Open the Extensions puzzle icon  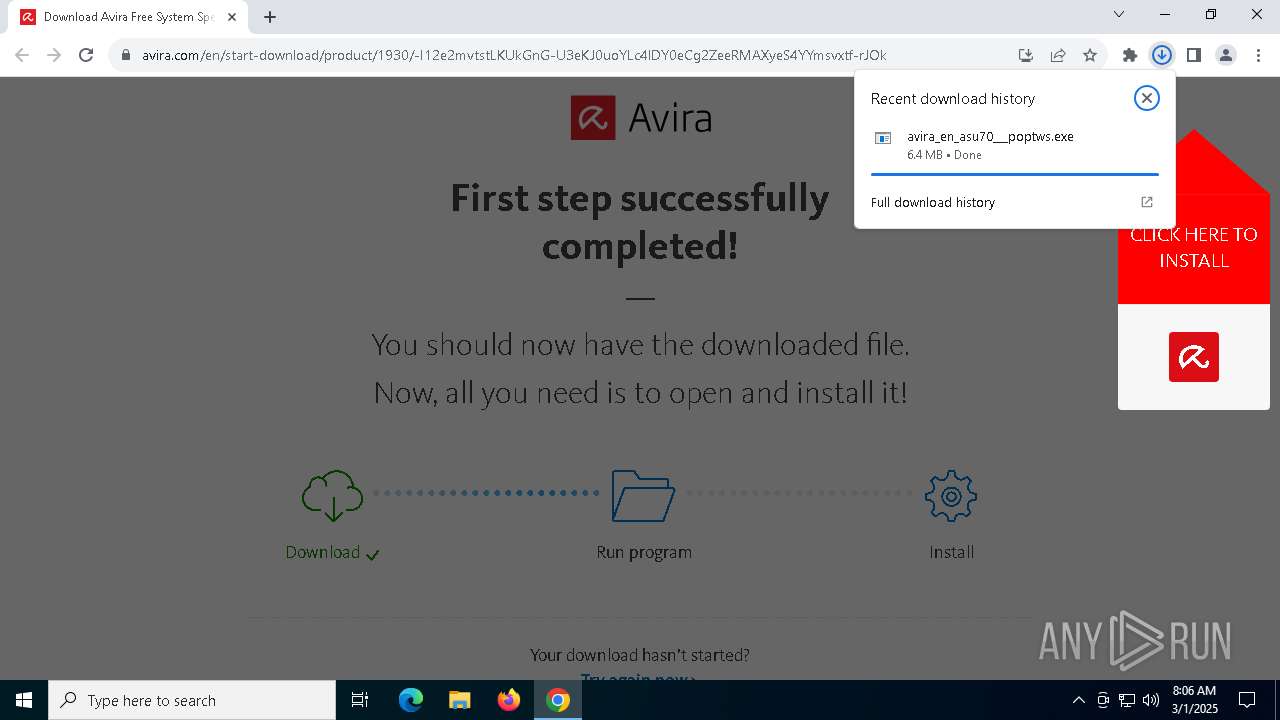pos(1130,55)
